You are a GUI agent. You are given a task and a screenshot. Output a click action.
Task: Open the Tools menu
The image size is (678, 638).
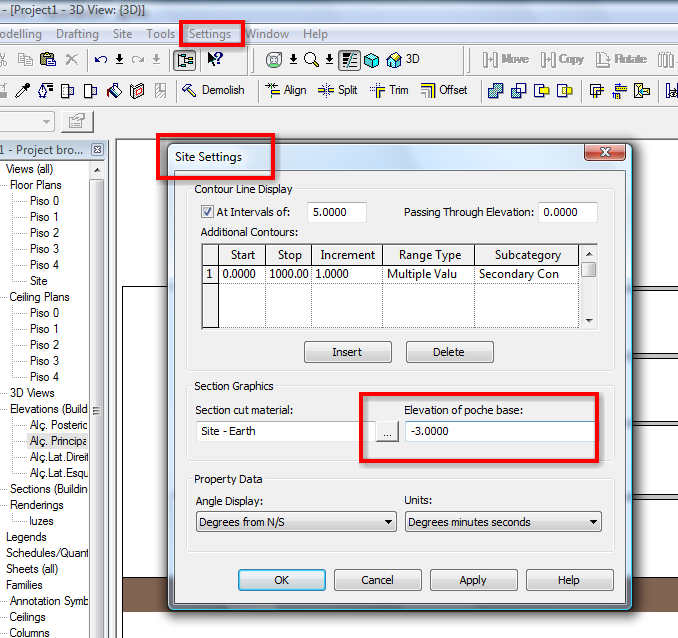coord(160,34)
